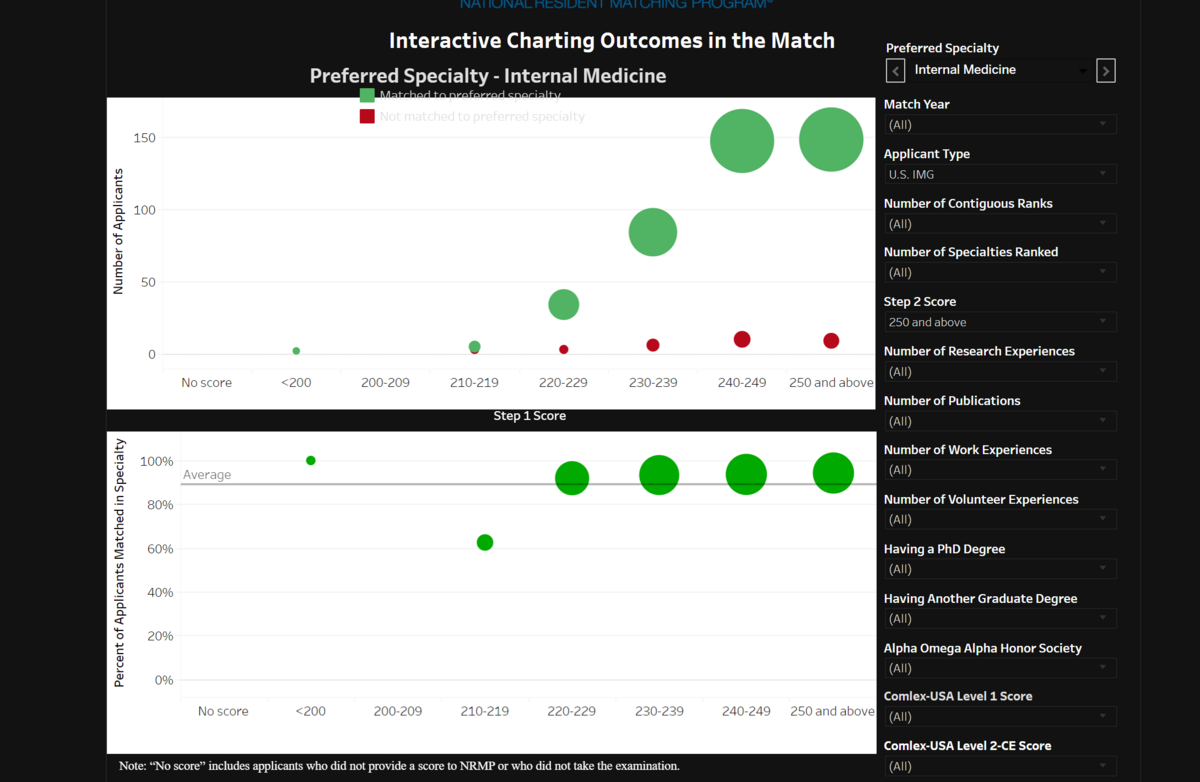Expand the Number of Volunteer Experiences dropdown

tap(1000, 519)
